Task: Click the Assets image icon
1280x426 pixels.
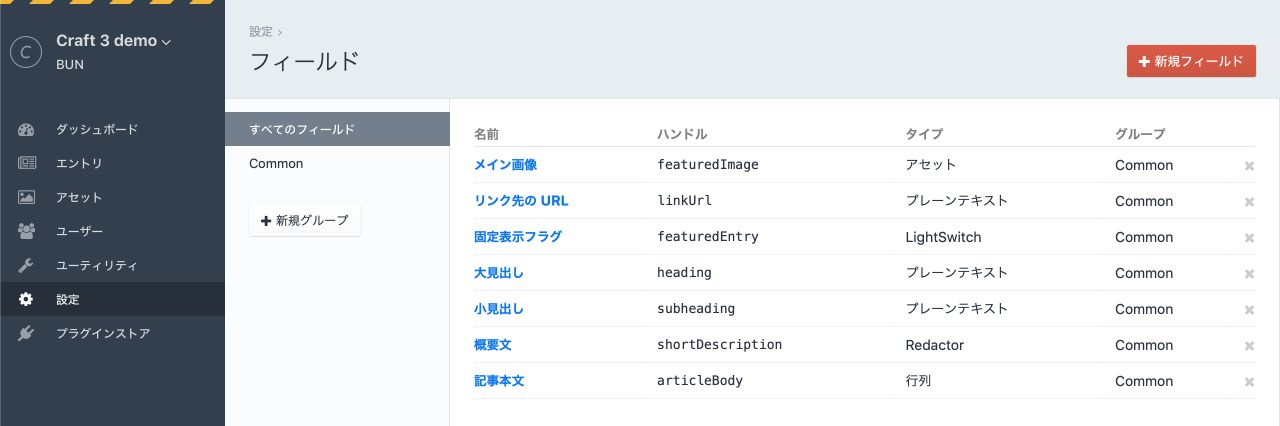Action: (27, 197)
